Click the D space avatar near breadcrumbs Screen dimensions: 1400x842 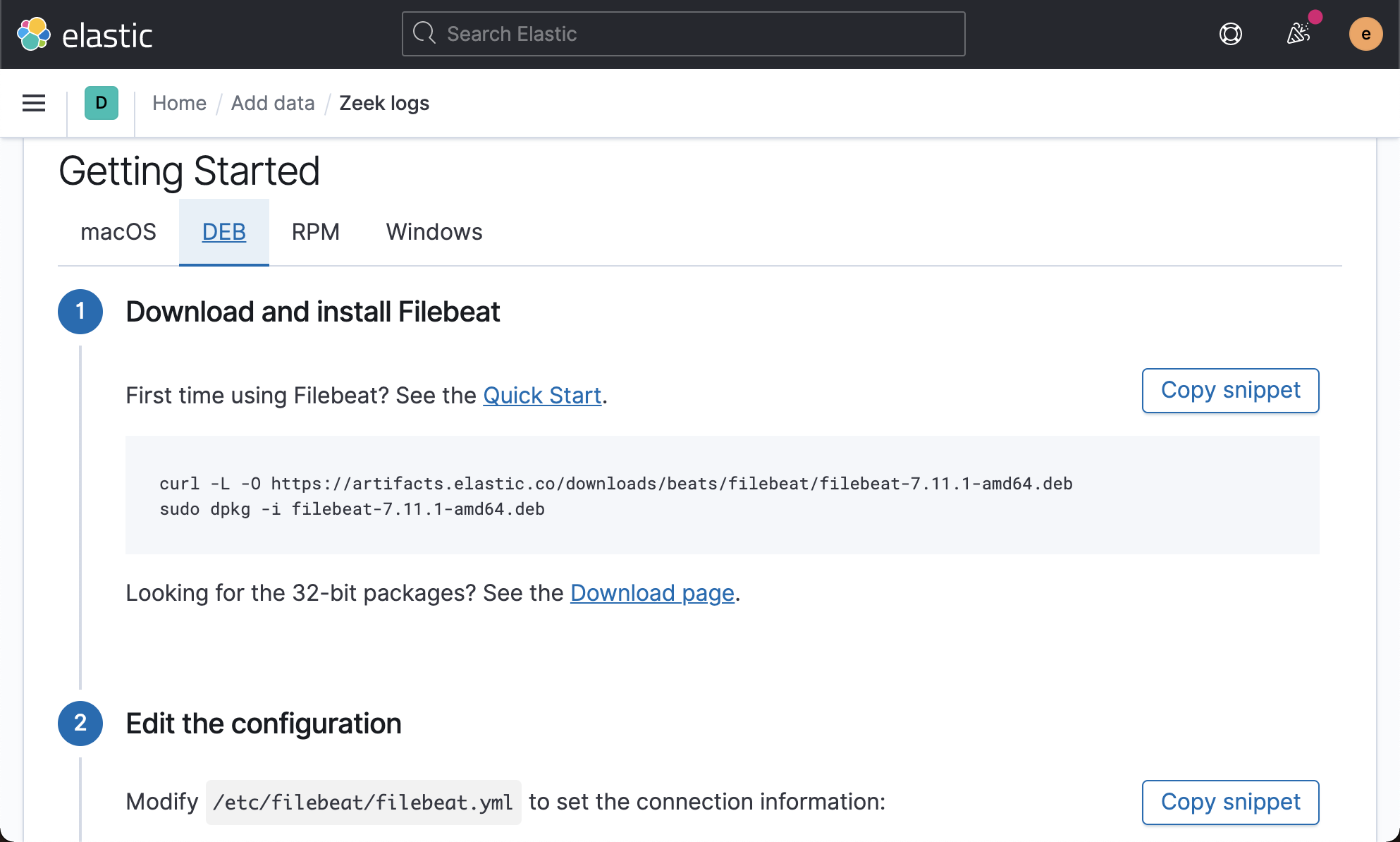click(x=101, y=103)
